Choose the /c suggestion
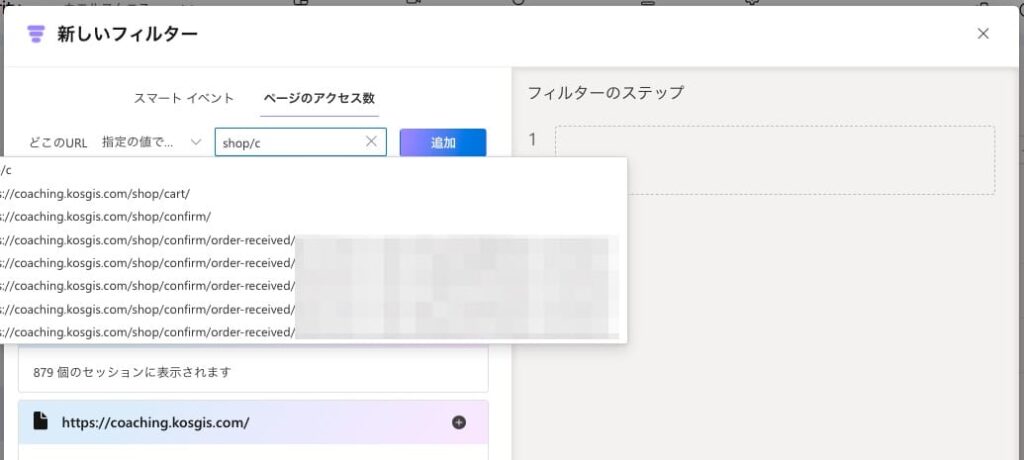This screenshot has height=460, width=1024. (312, 171)
